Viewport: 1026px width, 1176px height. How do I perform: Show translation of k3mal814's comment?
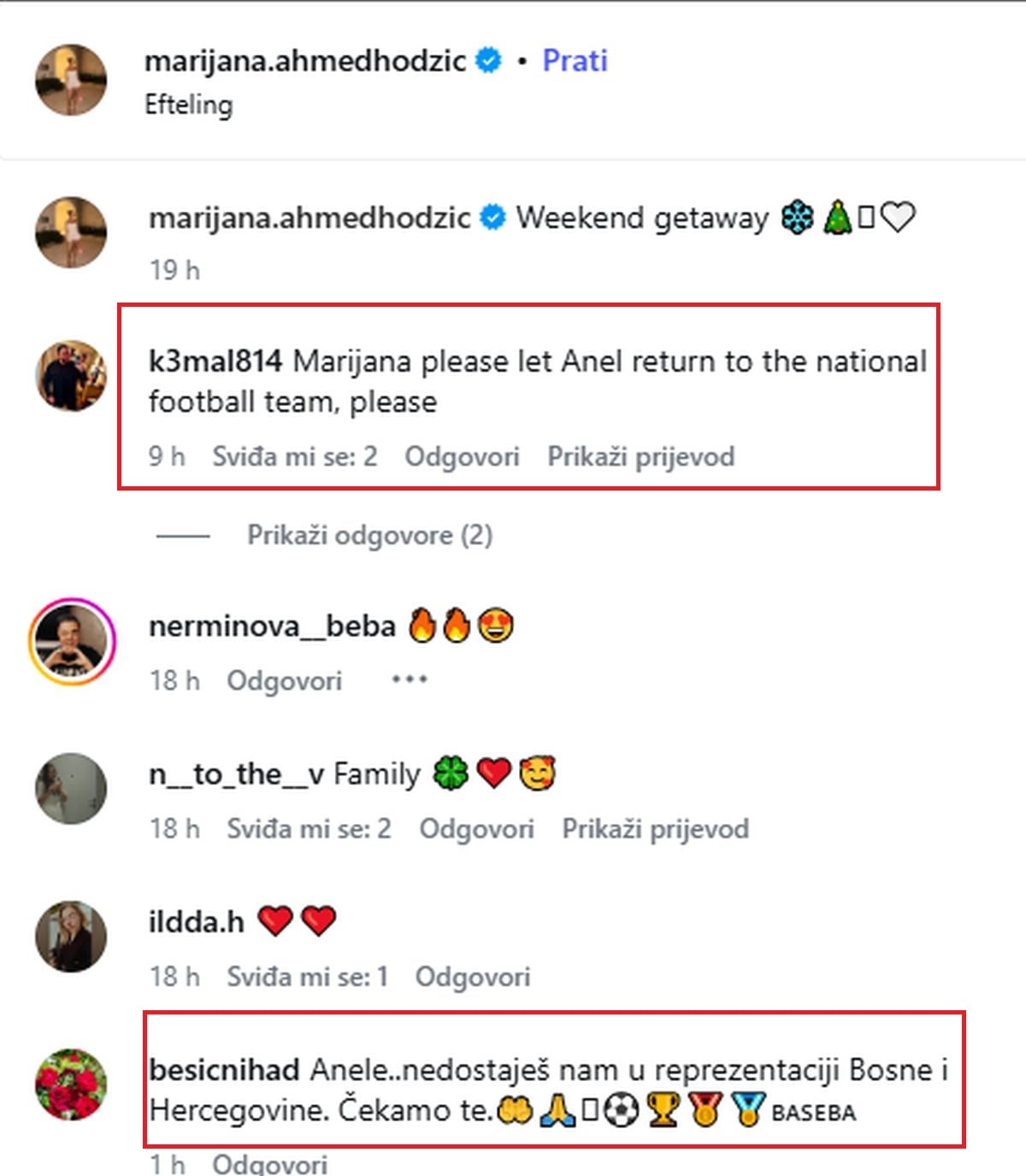coord(640,456)
